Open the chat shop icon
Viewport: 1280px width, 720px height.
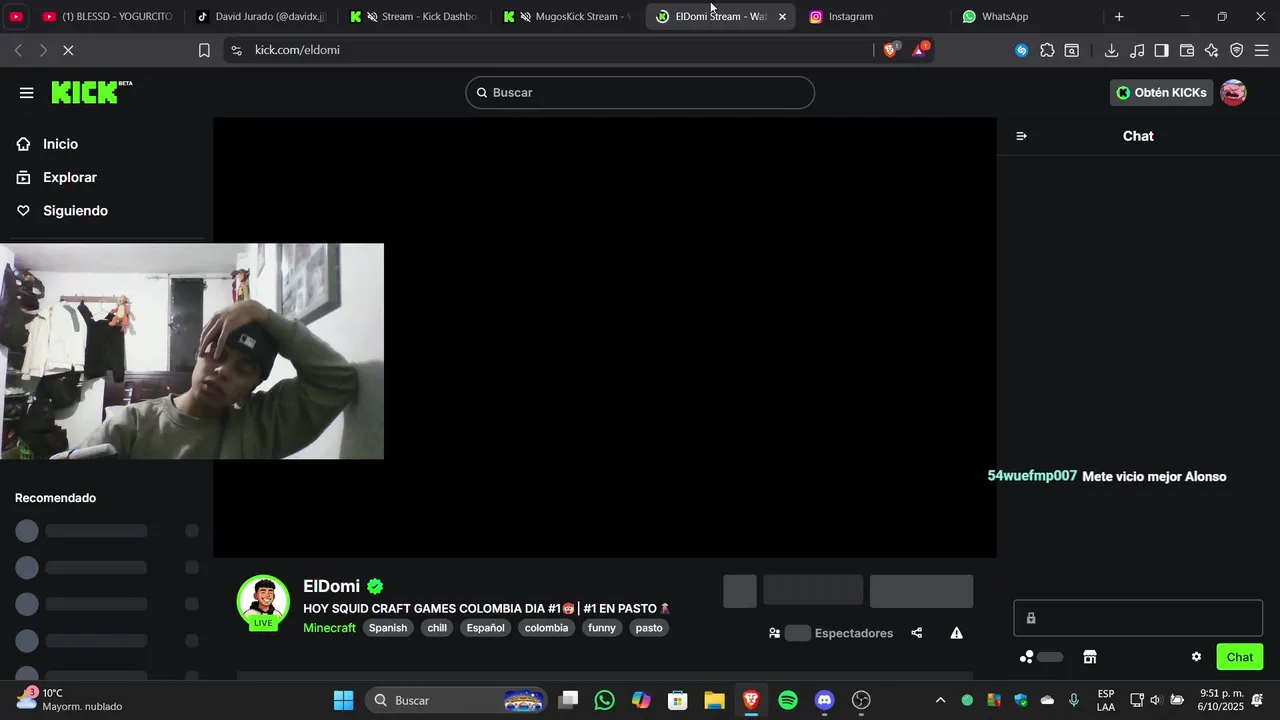click(x=1090, y=657)
